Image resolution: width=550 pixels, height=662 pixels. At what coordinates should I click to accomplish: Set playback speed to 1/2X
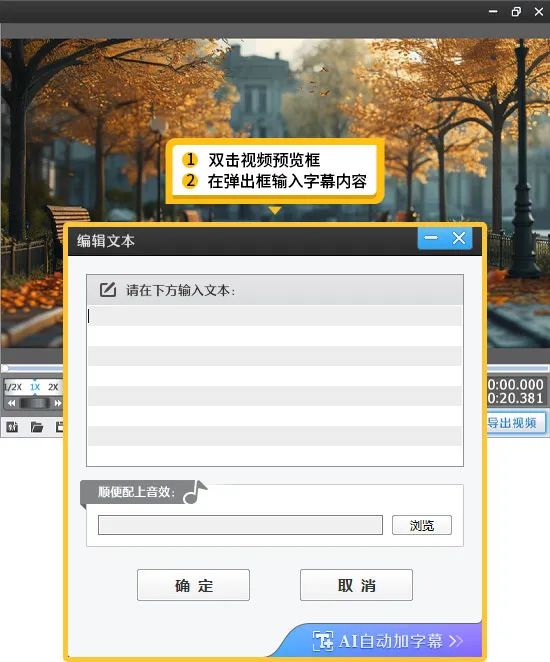(13, 387)
